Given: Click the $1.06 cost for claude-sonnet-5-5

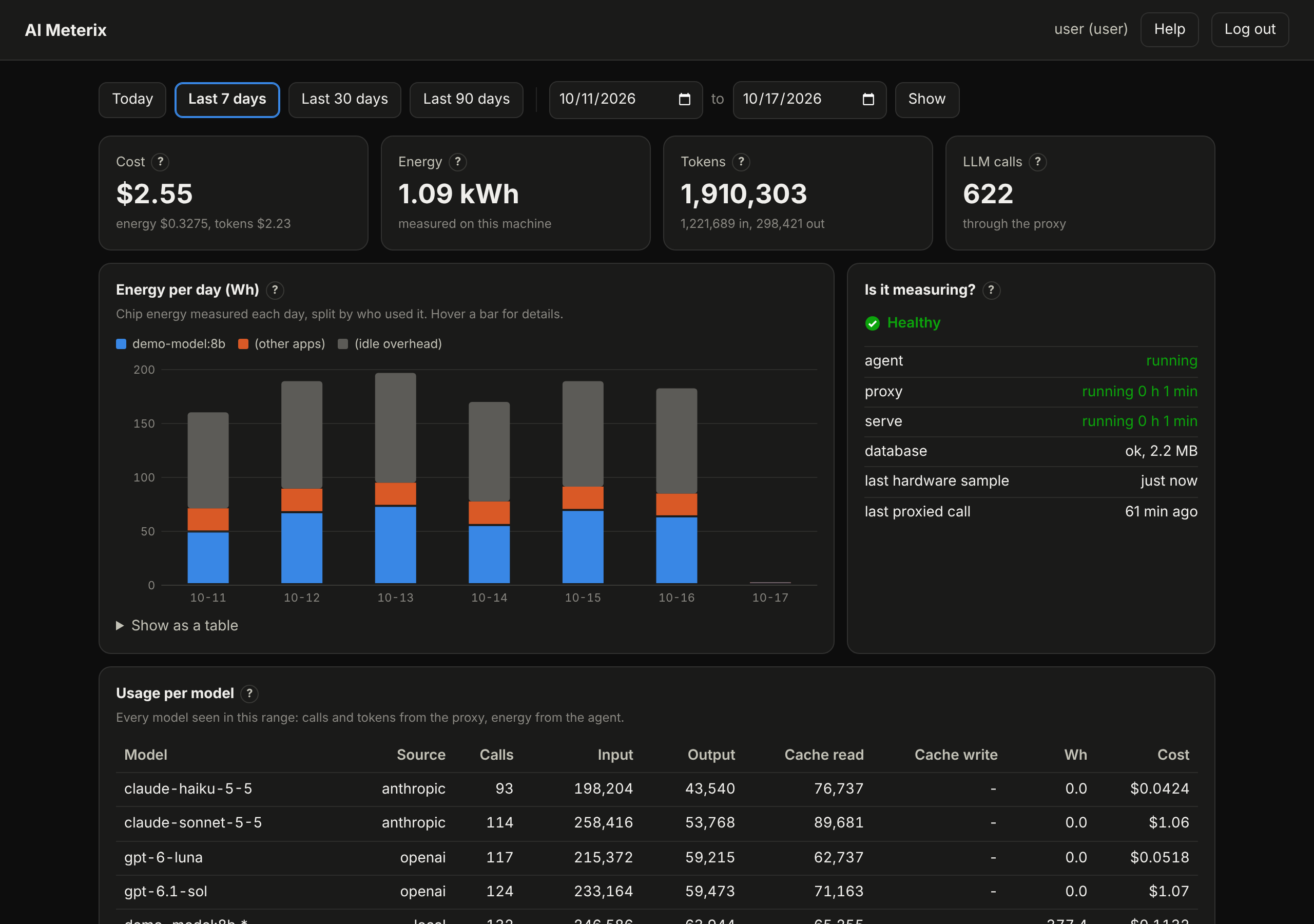Looking at the screenshot, I should coord(1169,823).
